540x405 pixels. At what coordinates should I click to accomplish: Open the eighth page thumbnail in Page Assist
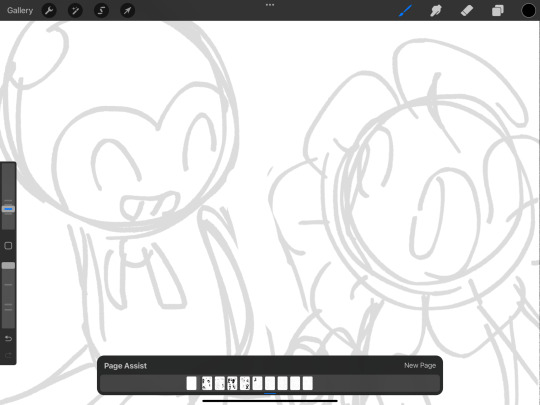coord(282,383)
